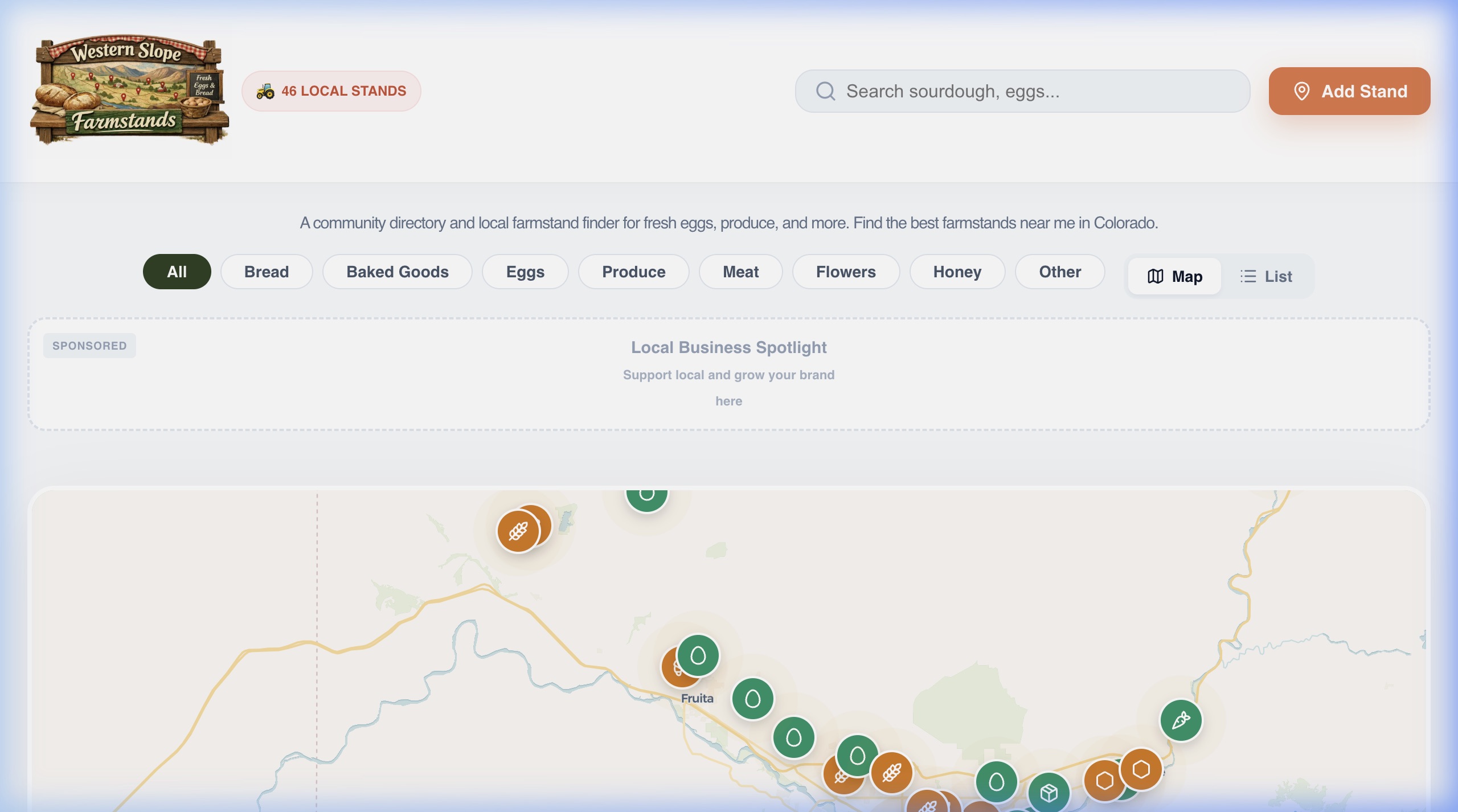Filter stands by Baked Goods
This screenshot has width=1458, height=812.
pyautogui.click(x=397, y=272)
